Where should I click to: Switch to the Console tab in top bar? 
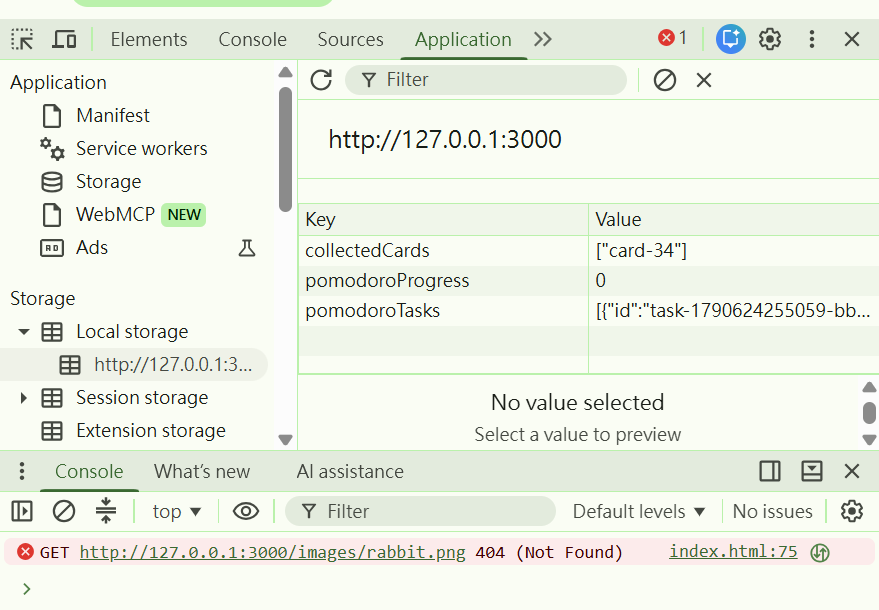[252, 39]
